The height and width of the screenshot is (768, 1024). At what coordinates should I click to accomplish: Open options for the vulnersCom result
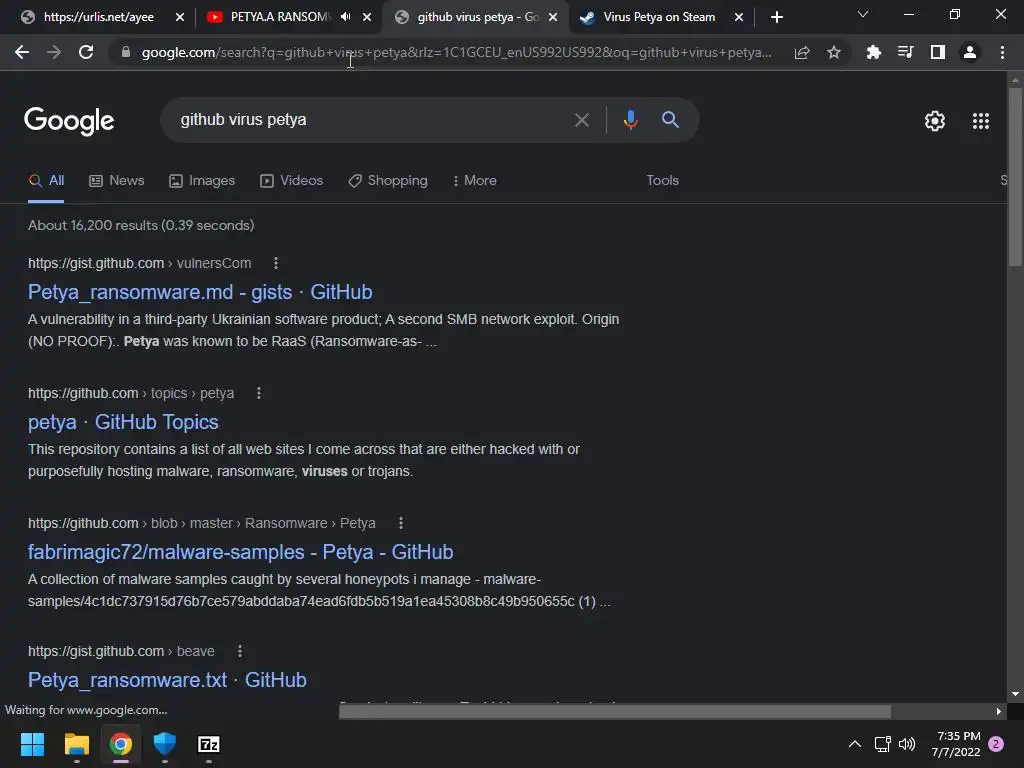tap(276, 263)
